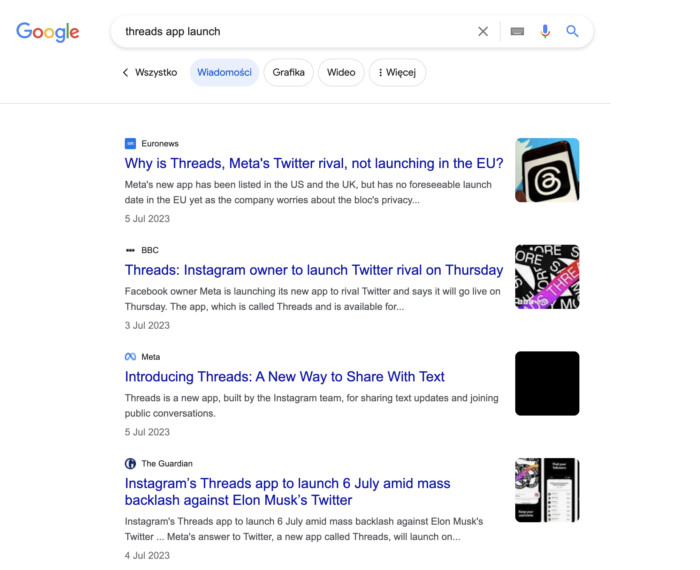Open the Euronews Threads logo thumbnail
The height and width of the screenshot is (570, 700).
pos(547,170)
